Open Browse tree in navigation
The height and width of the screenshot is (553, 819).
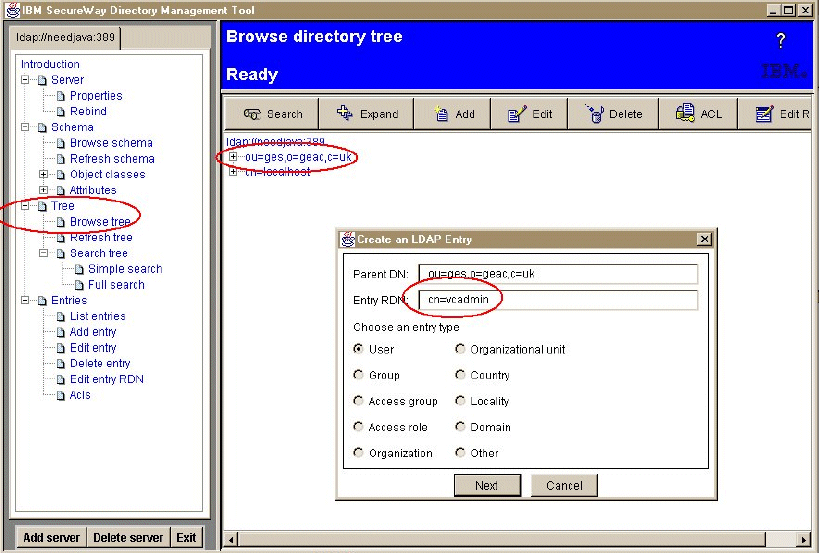pos(100,222)
